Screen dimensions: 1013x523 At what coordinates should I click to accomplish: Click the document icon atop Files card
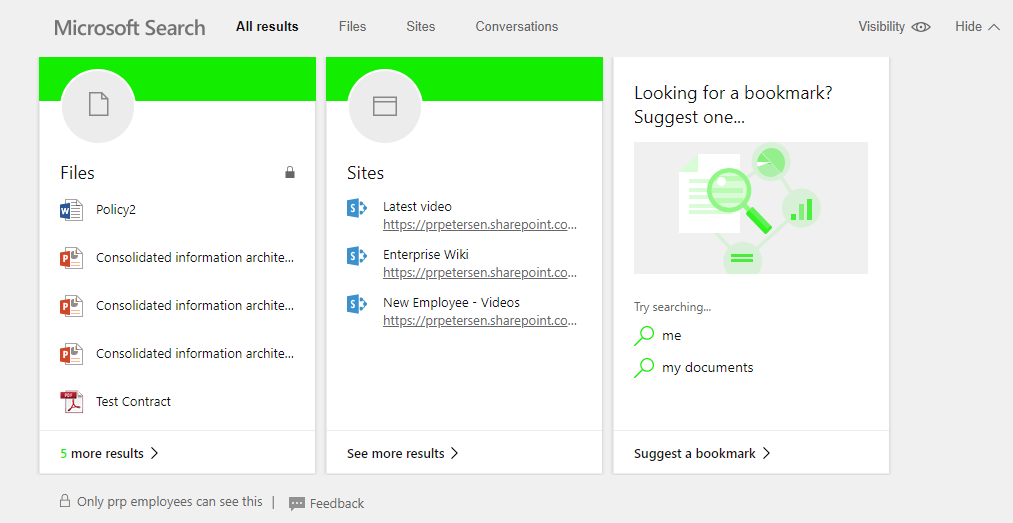coord(98,105)
